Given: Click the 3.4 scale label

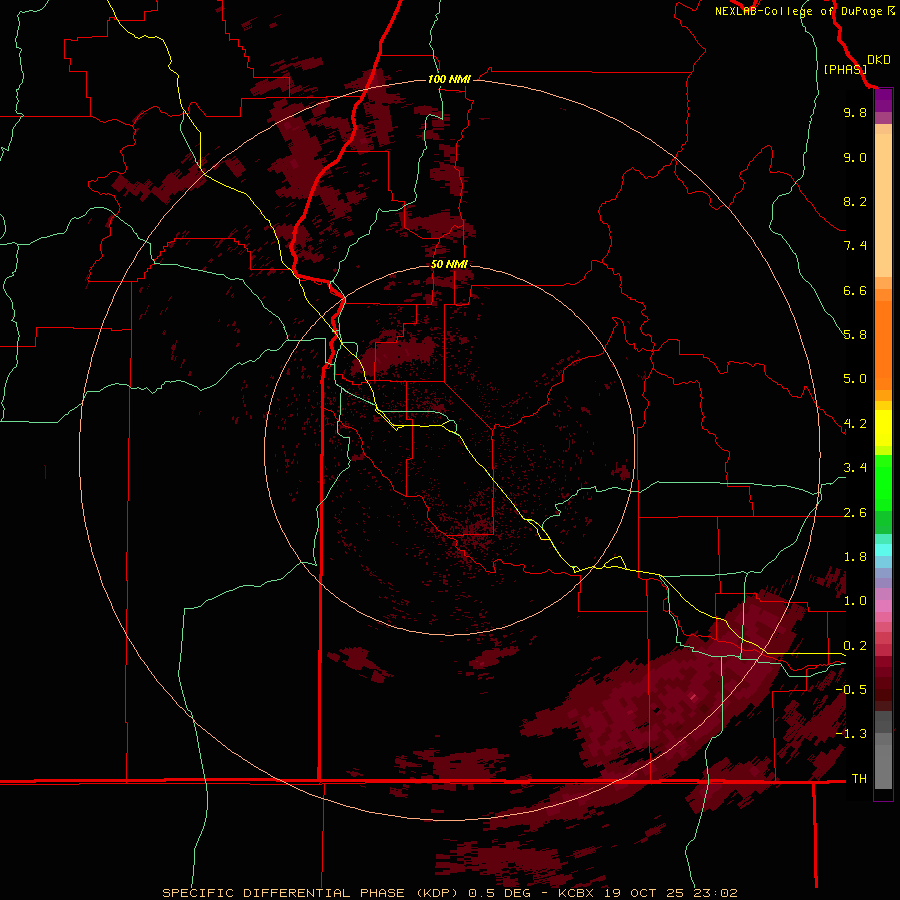Looking at the screenshot, I should pyautogui.click(x=855, y=468).
